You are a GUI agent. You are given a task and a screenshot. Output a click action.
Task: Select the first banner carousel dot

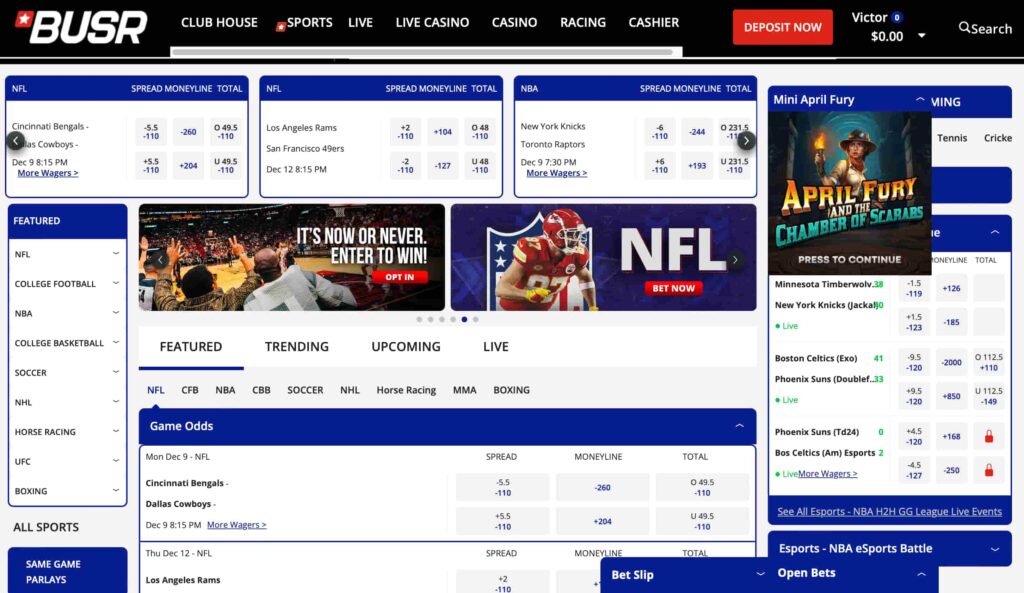click(419, 319)
